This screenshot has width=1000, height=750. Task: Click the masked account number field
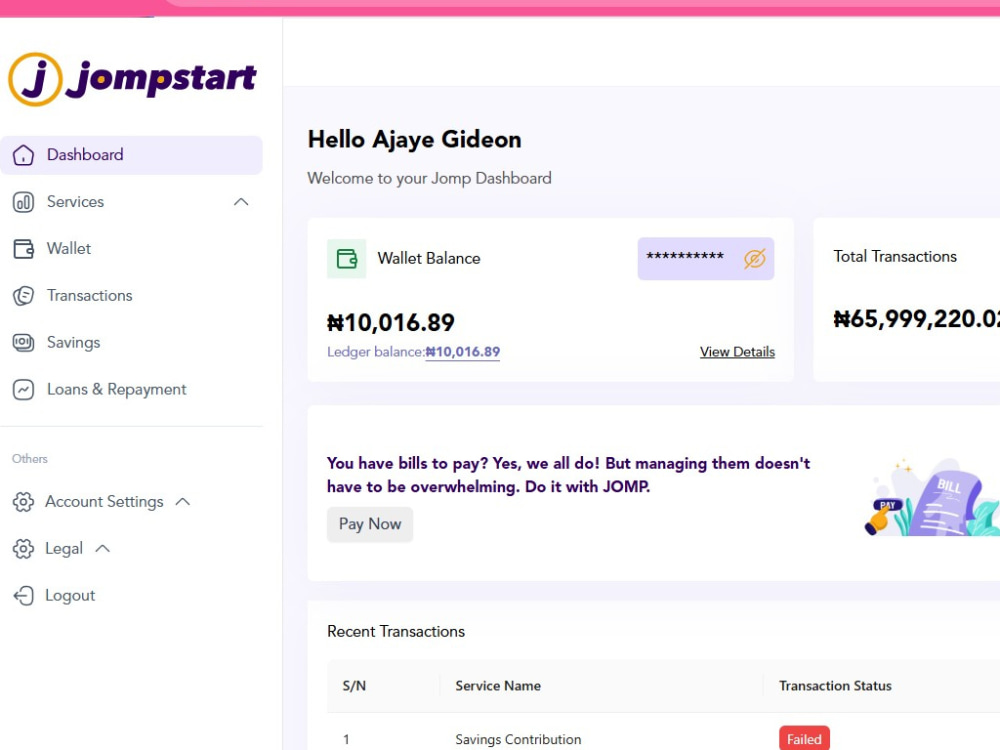pyautogui.click(x=706, y=259)
